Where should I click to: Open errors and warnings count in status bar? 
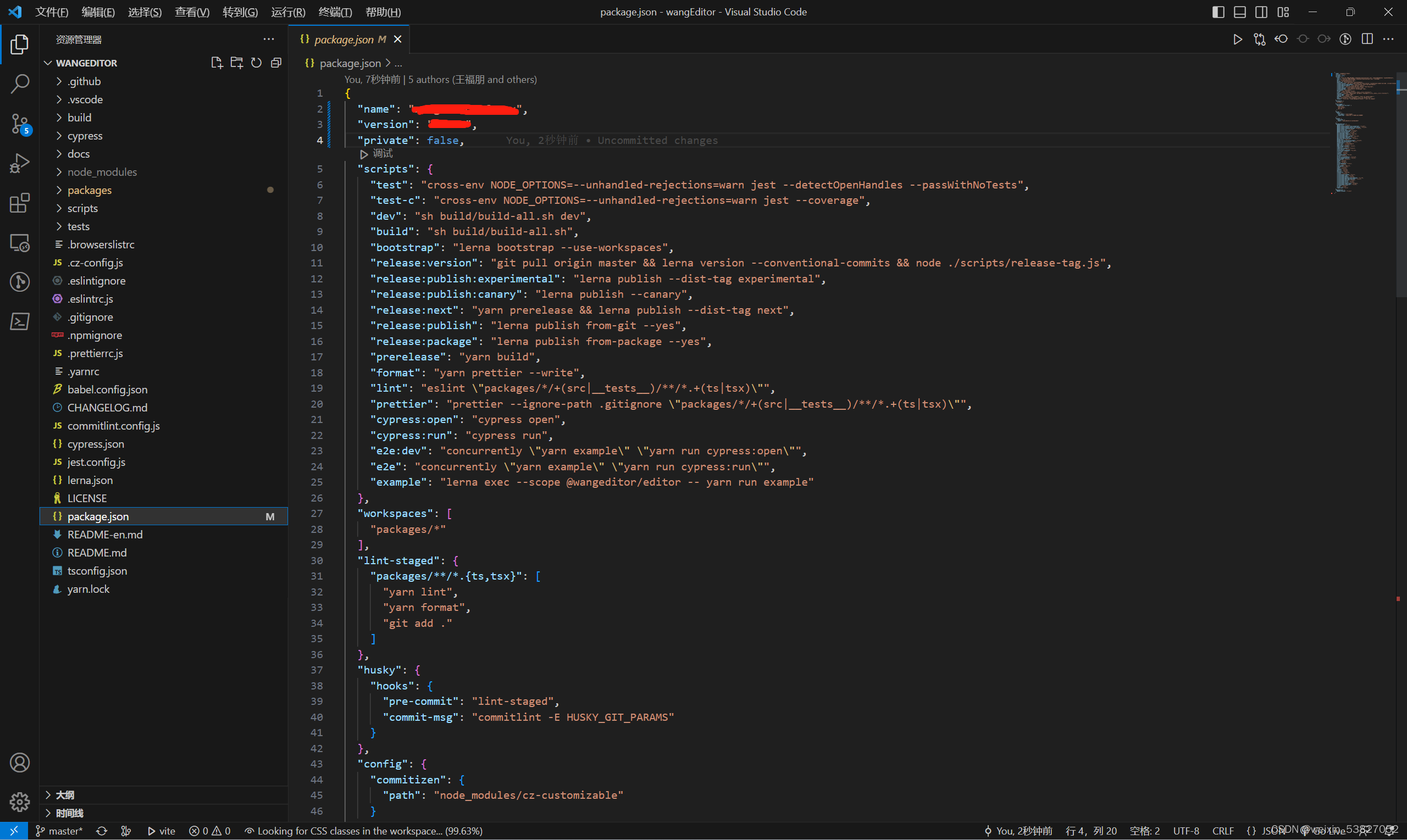(x=210, y=831)
